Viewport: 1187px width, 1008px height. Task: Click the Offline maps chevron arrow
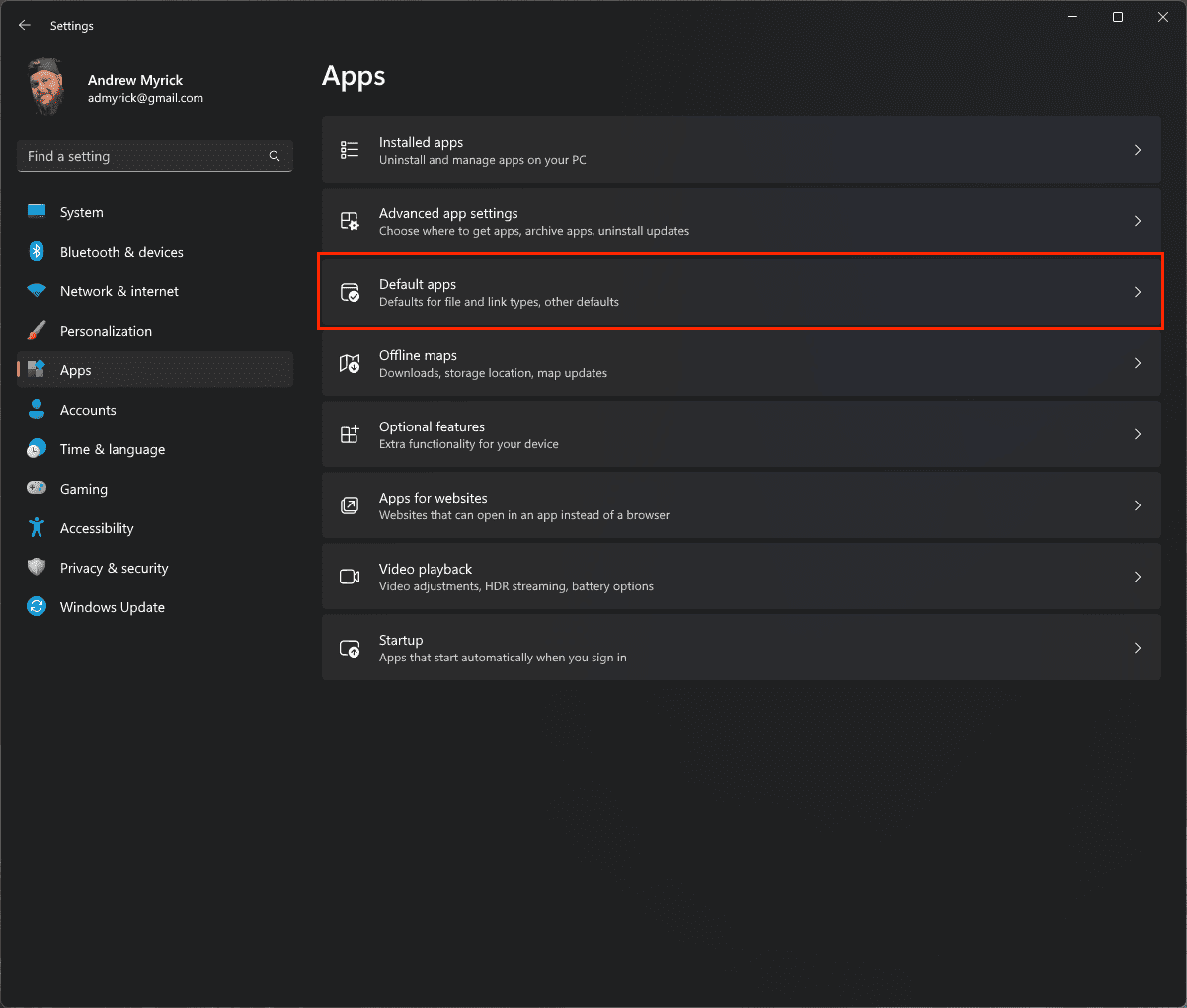(1138, 363)
